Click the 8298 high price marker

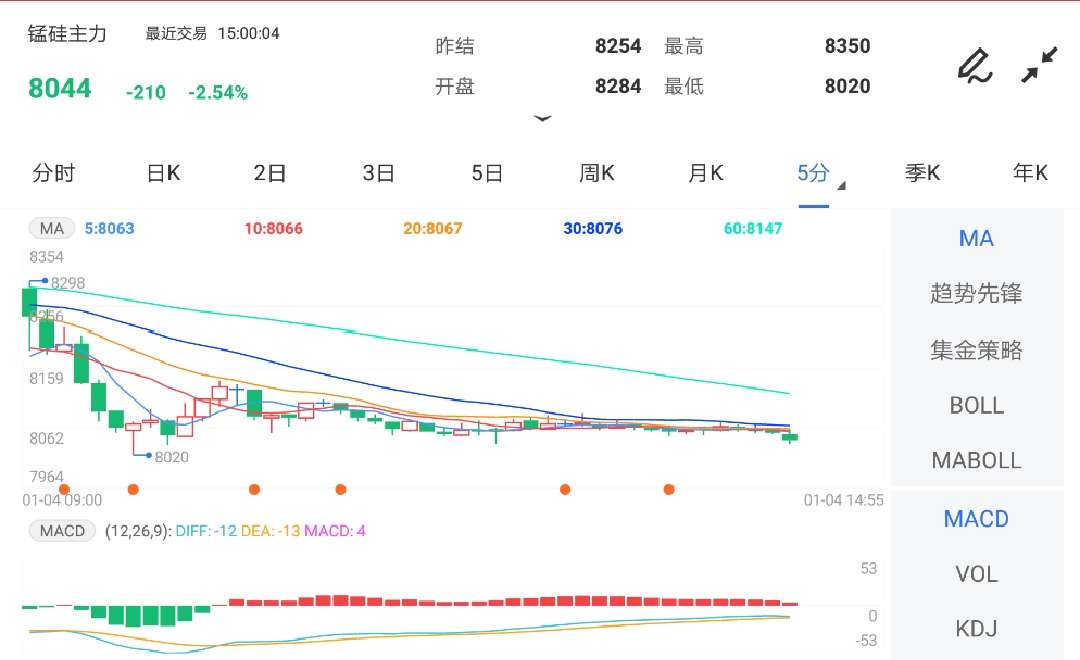(x=68, y=283)
